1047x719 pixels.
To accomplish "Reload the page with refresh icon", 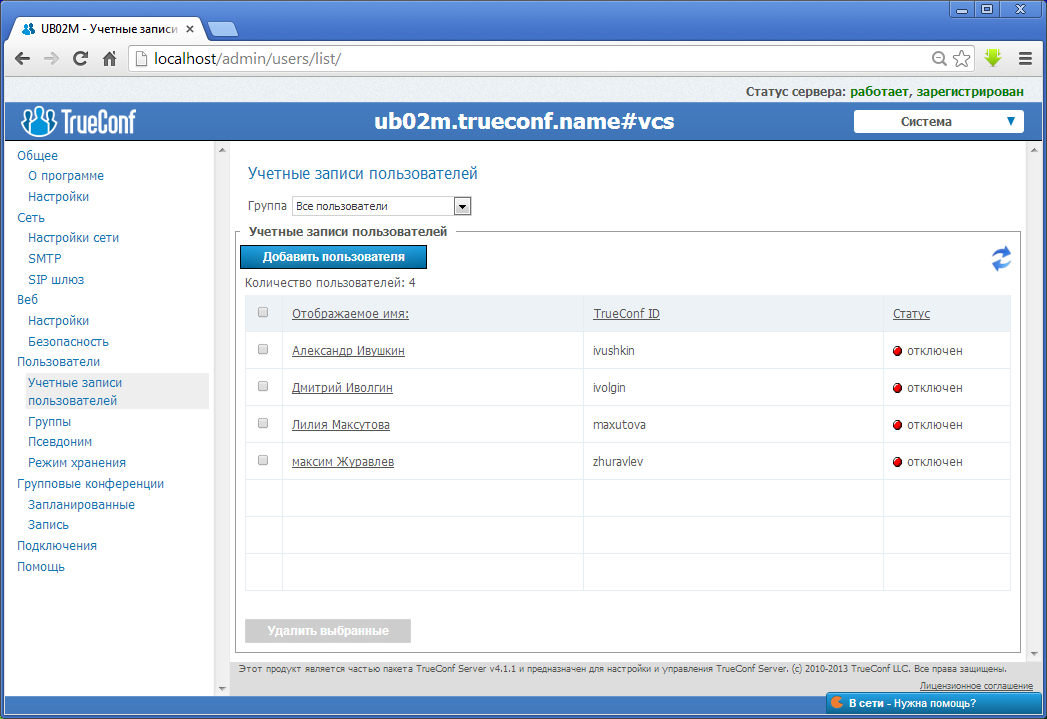I will click(80, 59).
